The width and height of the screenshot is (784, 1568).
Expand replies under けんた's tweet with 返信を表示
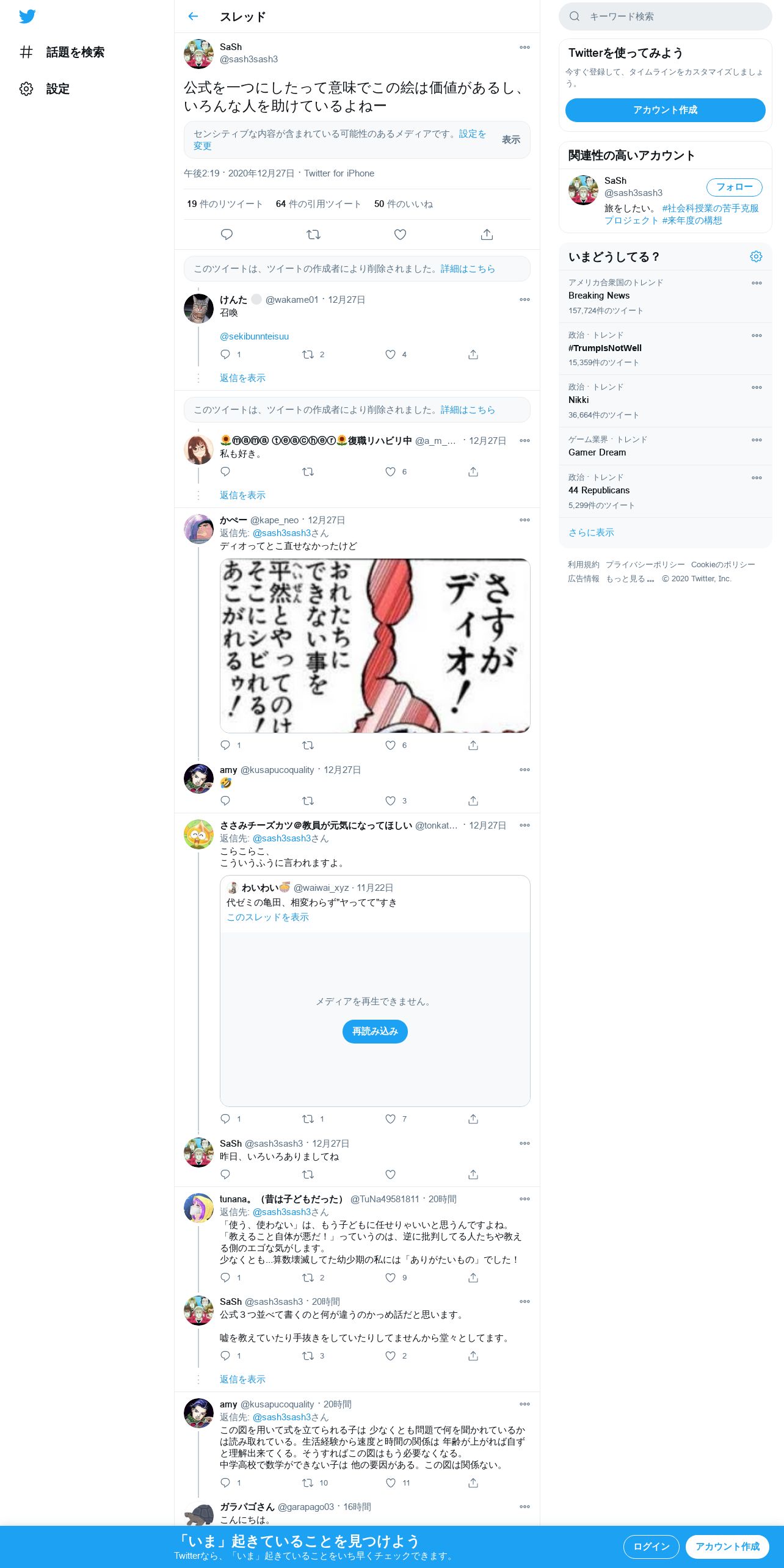(x=242, y=378)
